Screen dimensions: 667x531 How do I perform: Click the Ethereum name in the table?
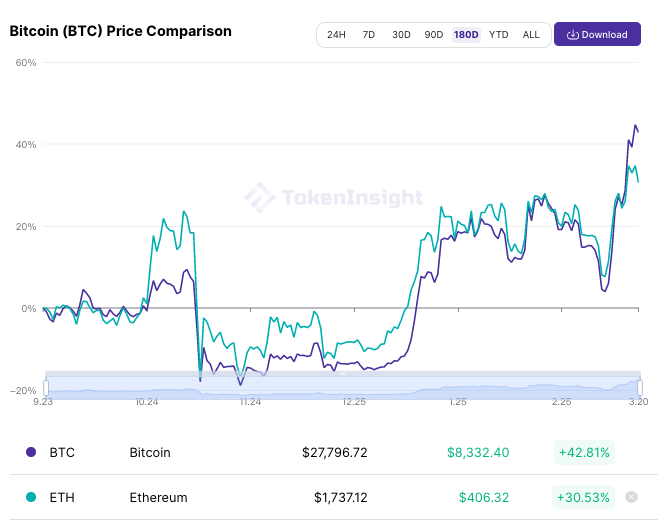[158, 497]
